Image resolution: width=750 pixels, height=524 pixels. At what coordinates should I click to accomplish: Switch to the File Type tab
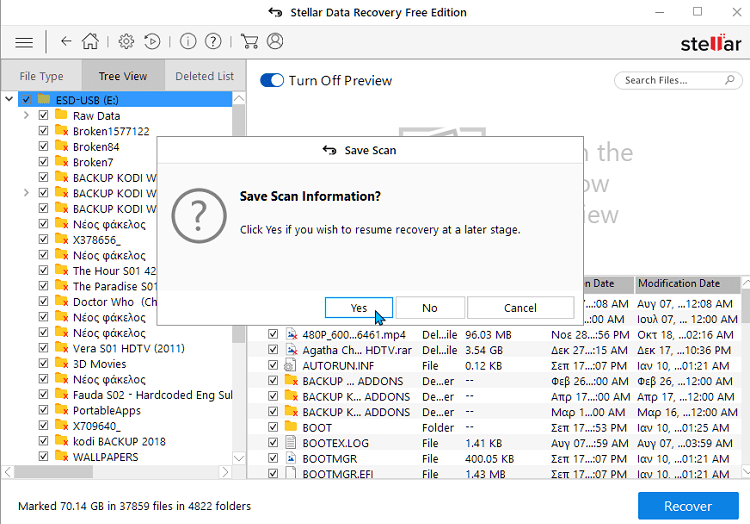[x=42, y=76]
